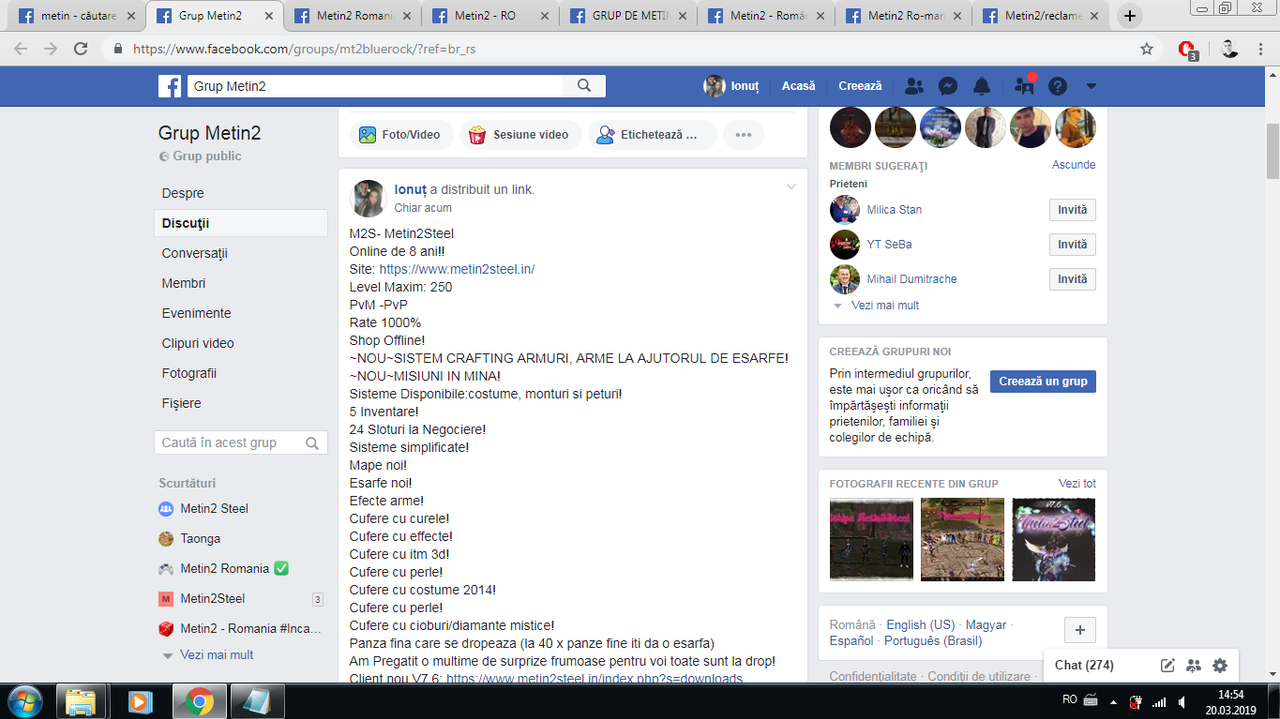Click the plus button for more languages
Viewport: 1280px width, 719px height.
pyautogui.click(x=1080, y=631)
